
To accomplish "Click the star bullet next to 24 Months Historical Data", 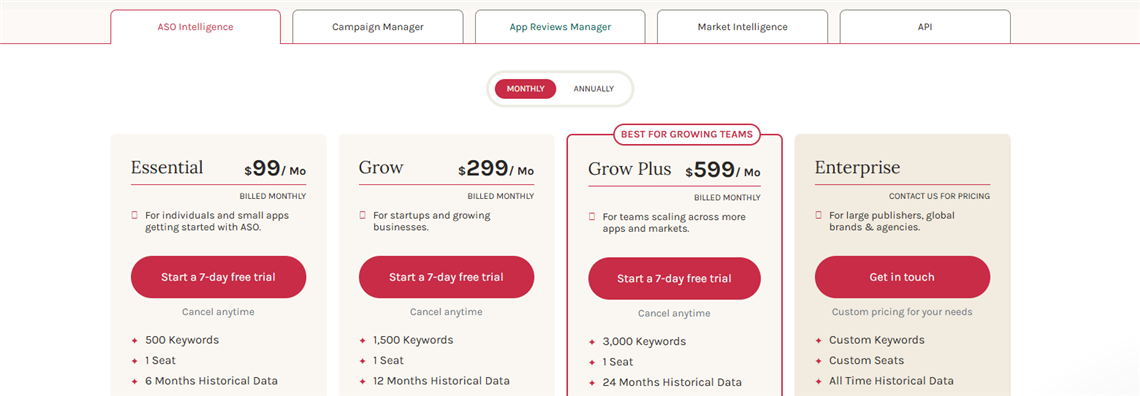I will (x=592, y=382).
